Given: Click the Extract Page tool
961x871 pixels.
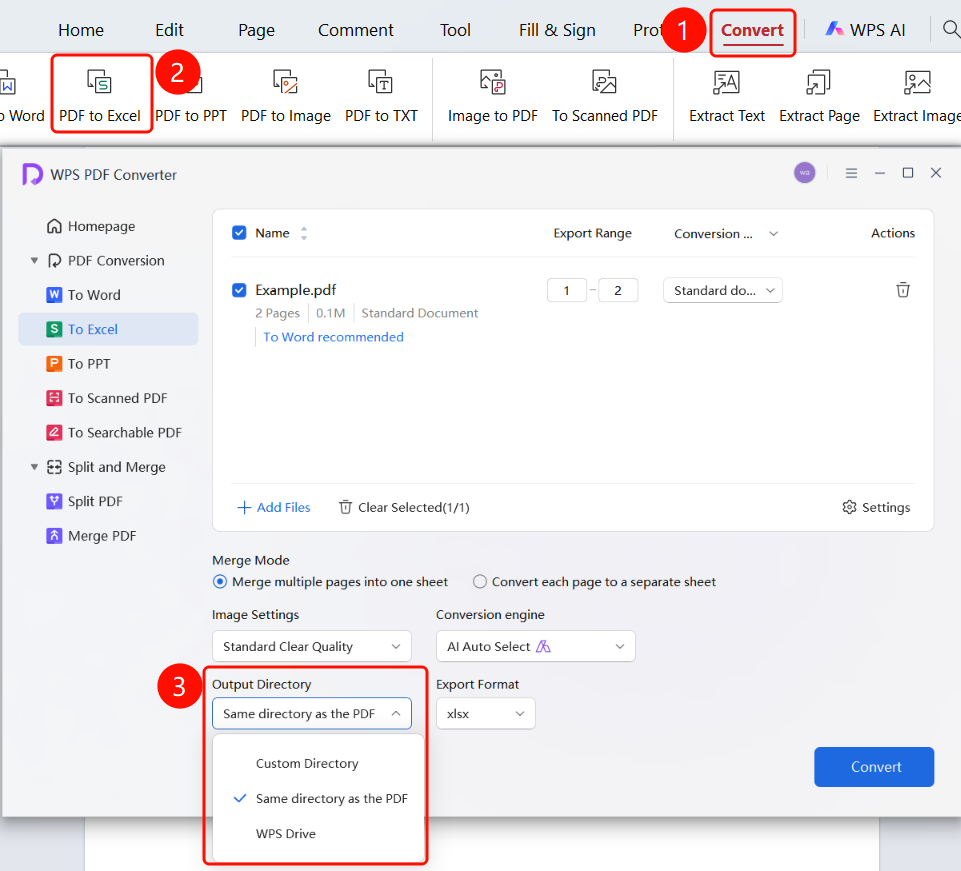Looking at the screenshot, I should [819, 95].
